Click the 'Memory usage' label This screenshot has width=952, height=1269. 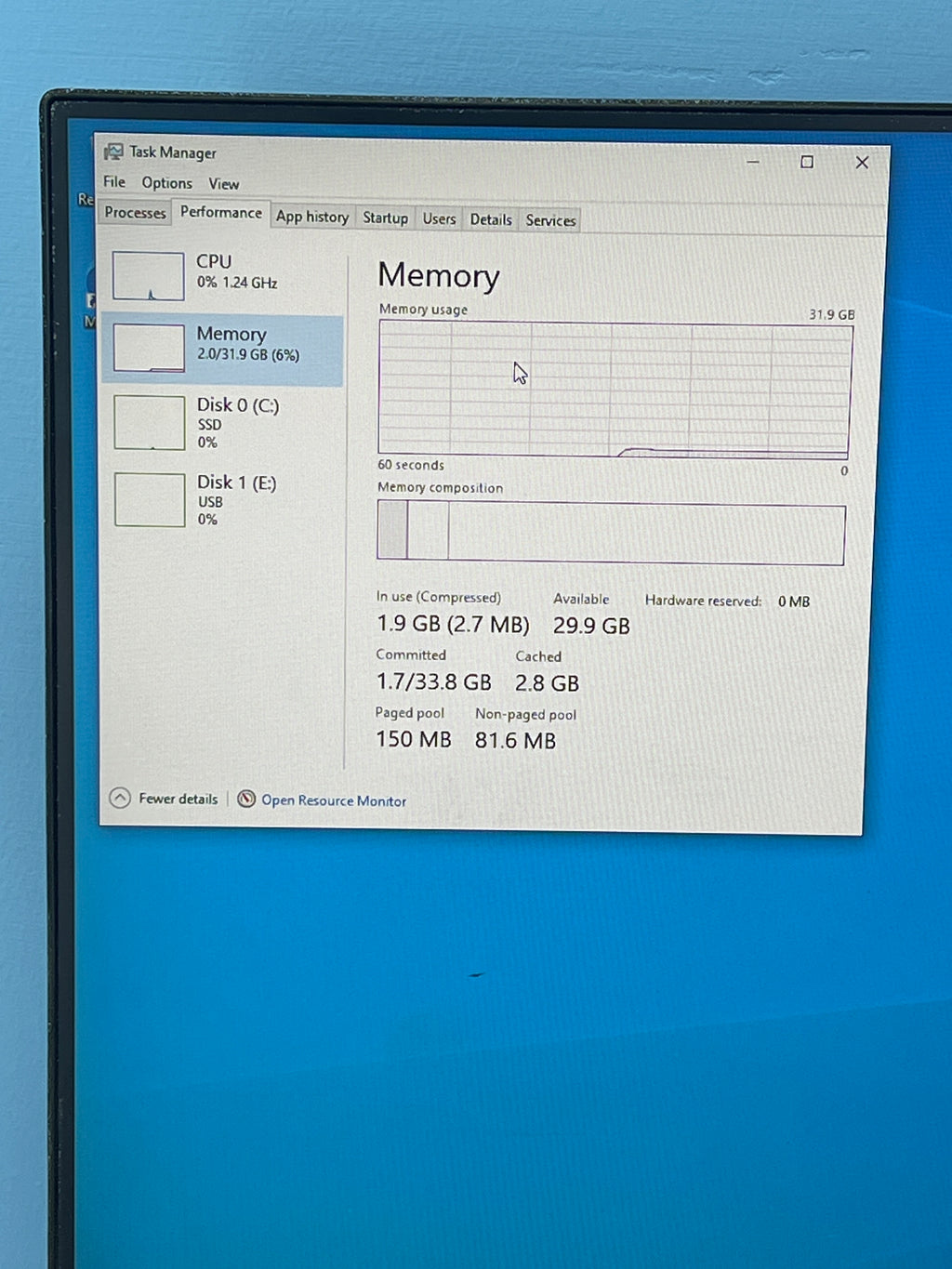tap(423, 310)
